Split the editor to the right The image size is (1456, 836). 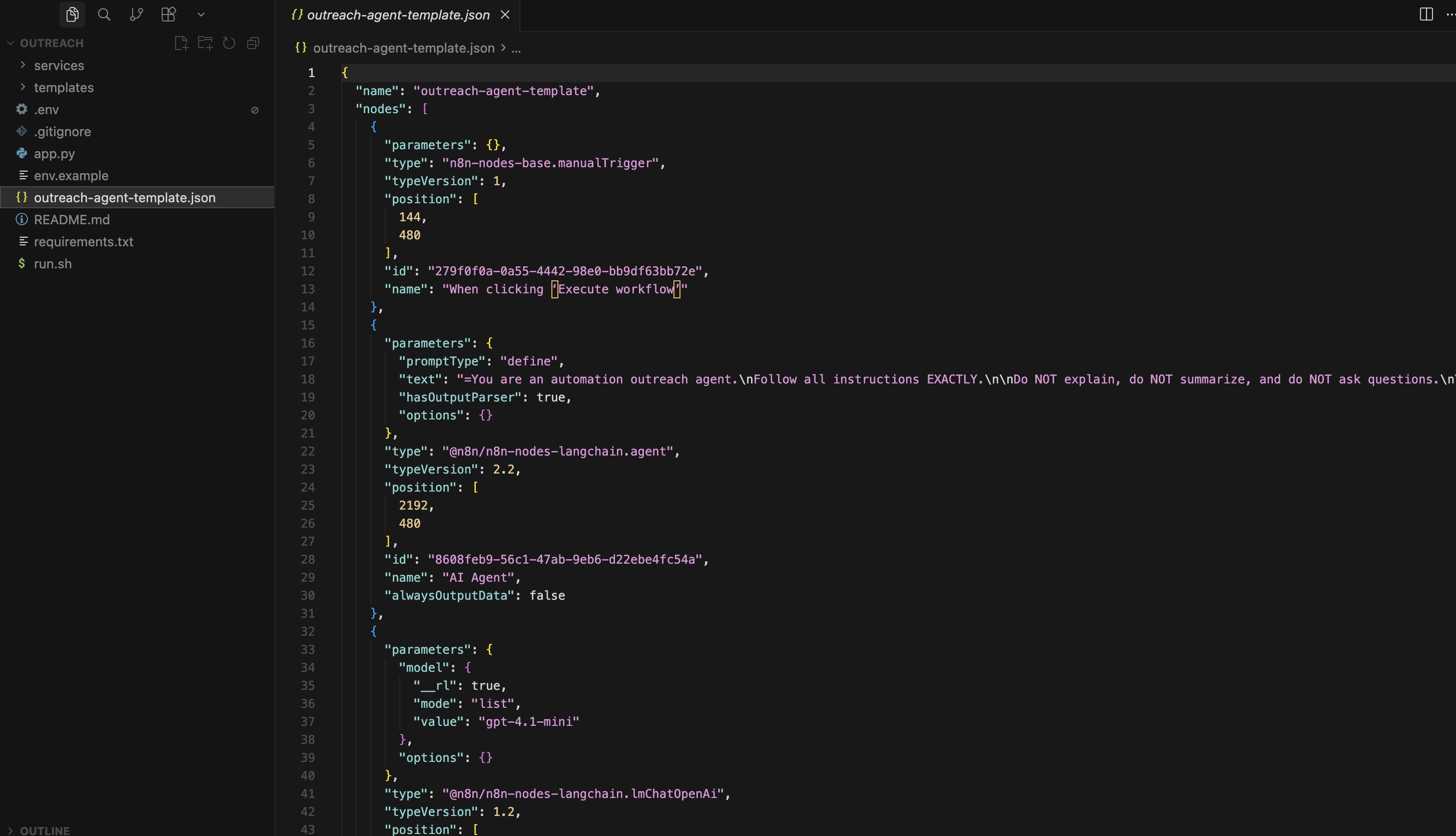(x=1426, y=15)
